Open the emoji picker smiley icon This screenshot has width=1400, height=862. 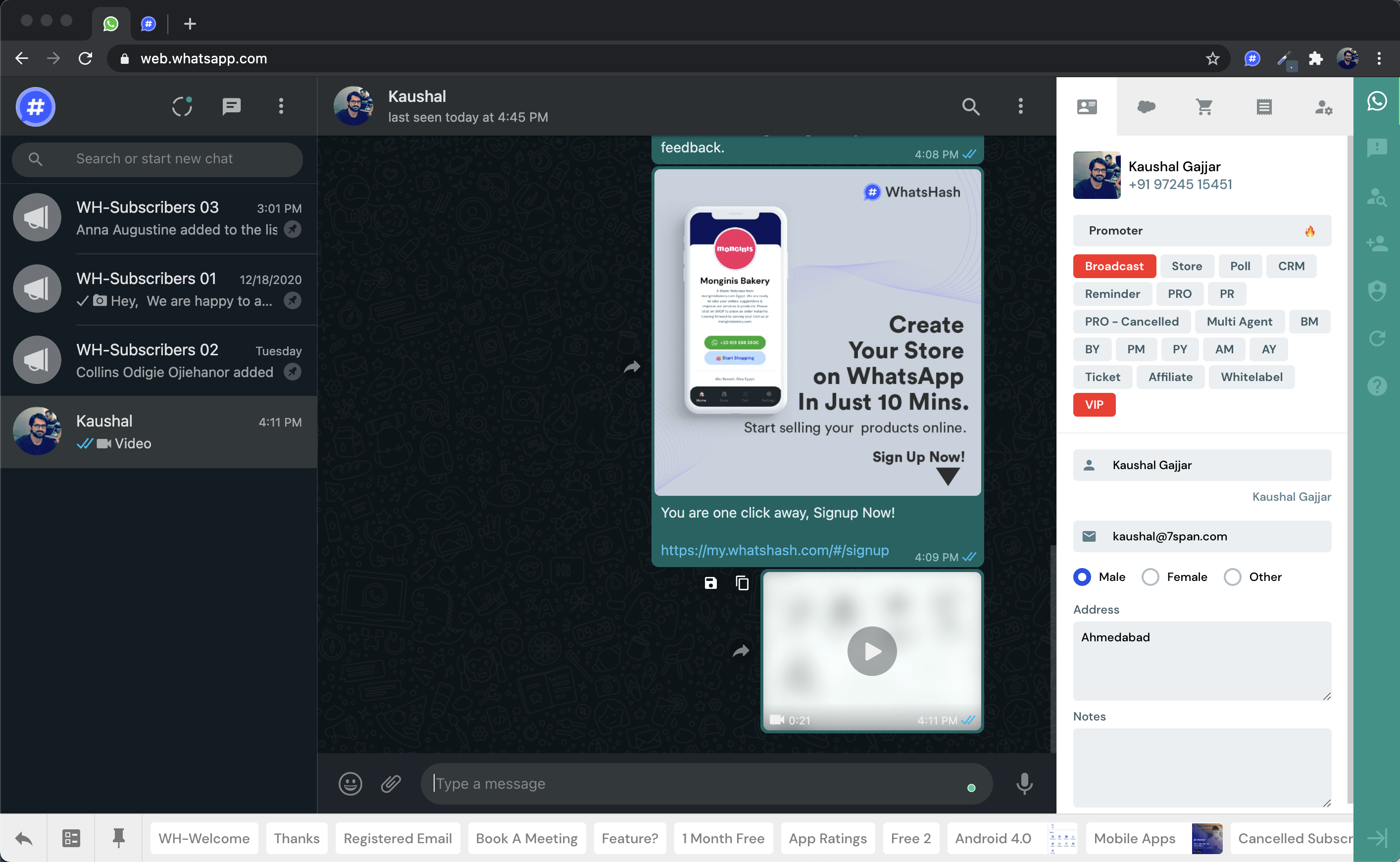coord(350,783)
